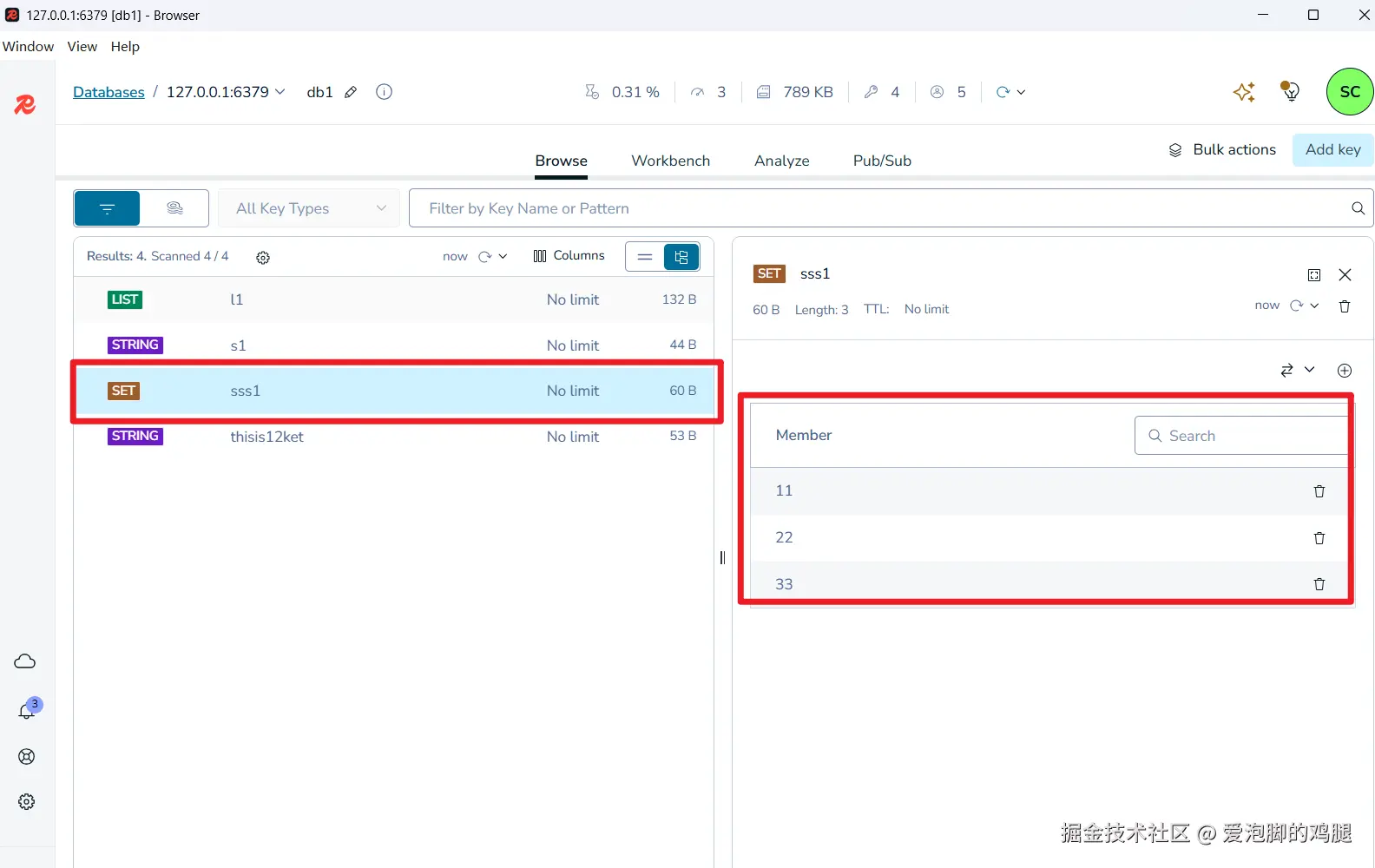This screenshot has height=868, width=1375.
Task: Delete member 11 from set
Action: tap(1319, 491)
